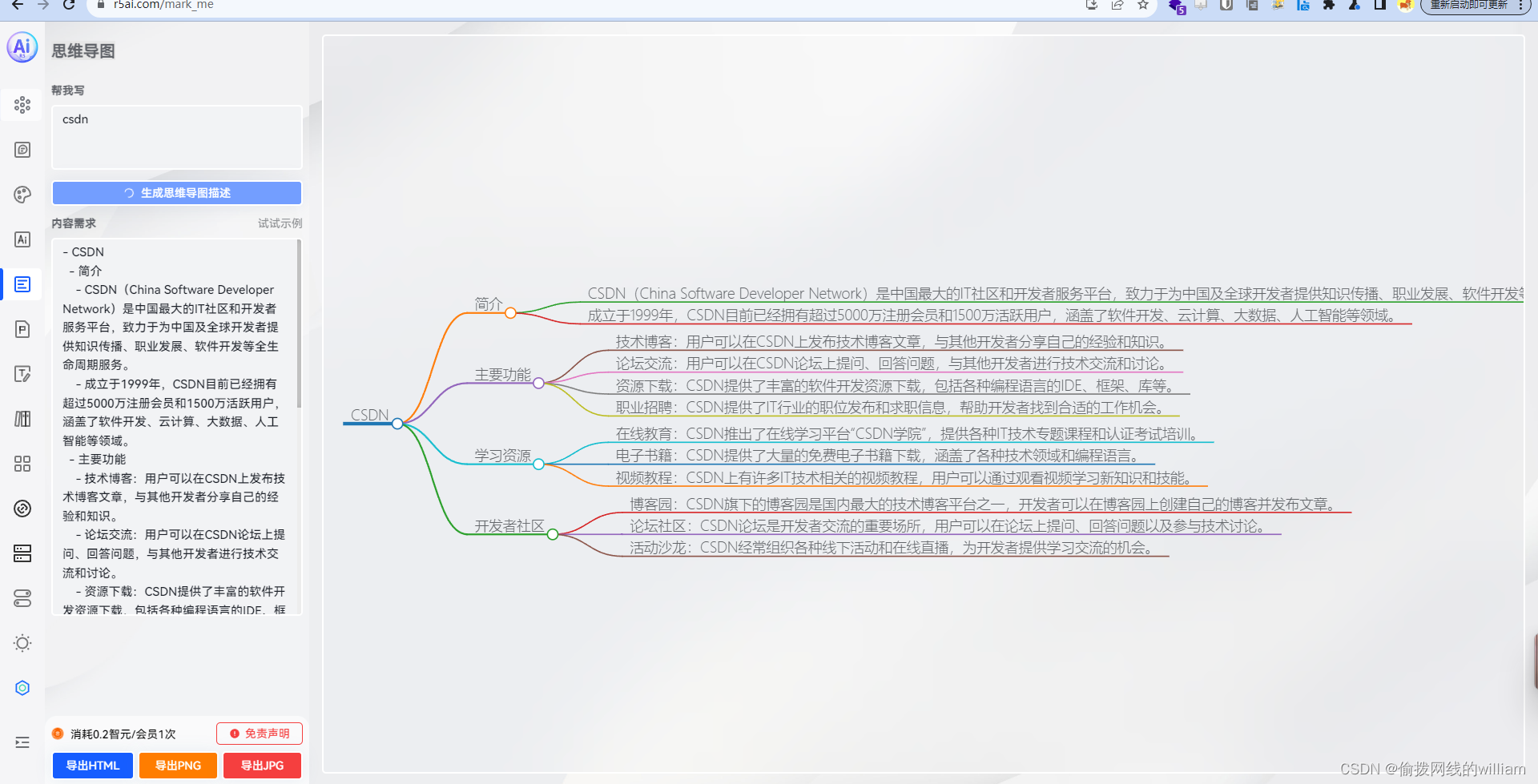Image resolution: width=1538 pixels, height=784 pixels.
Task: Collapse the 简介 node circle
Action: [510, 313]
